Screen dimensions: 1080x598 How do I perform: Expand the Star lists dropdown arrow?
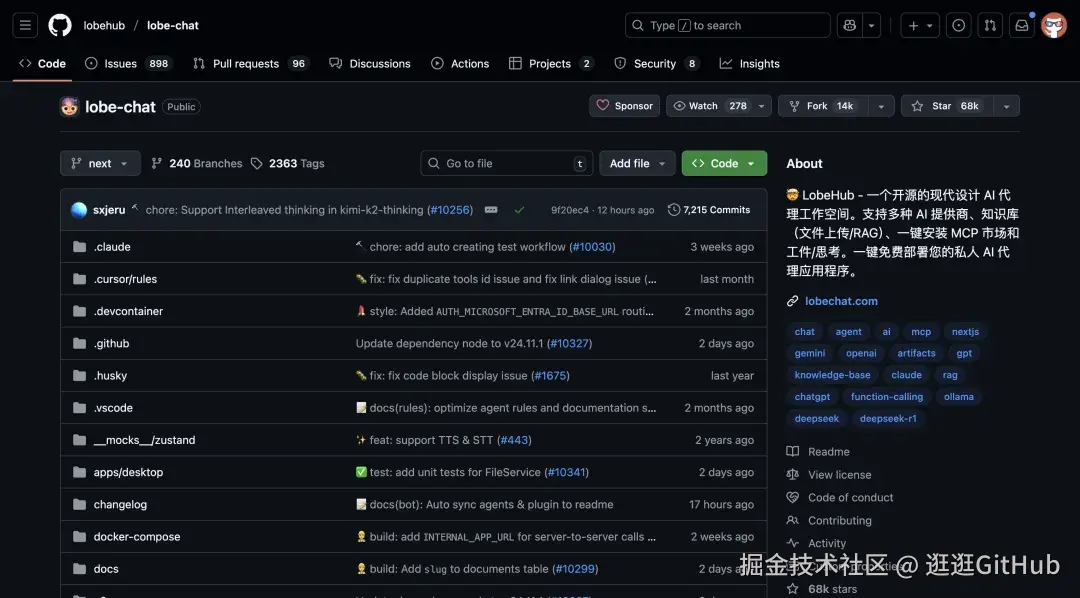point(1006,106)
